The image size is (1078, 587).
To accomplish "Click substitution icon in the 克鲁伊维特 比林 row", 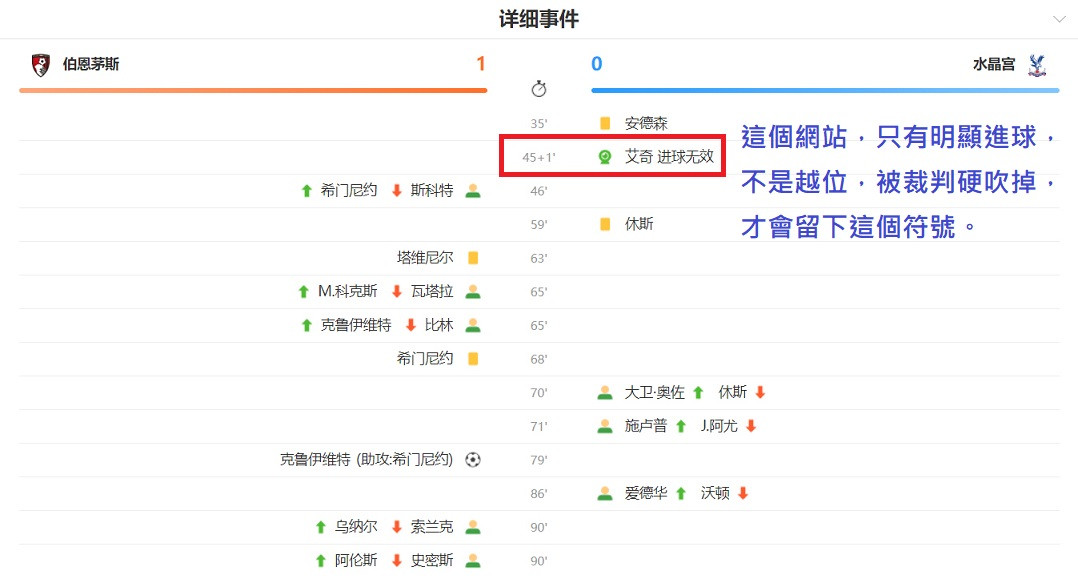I will 473,325.
